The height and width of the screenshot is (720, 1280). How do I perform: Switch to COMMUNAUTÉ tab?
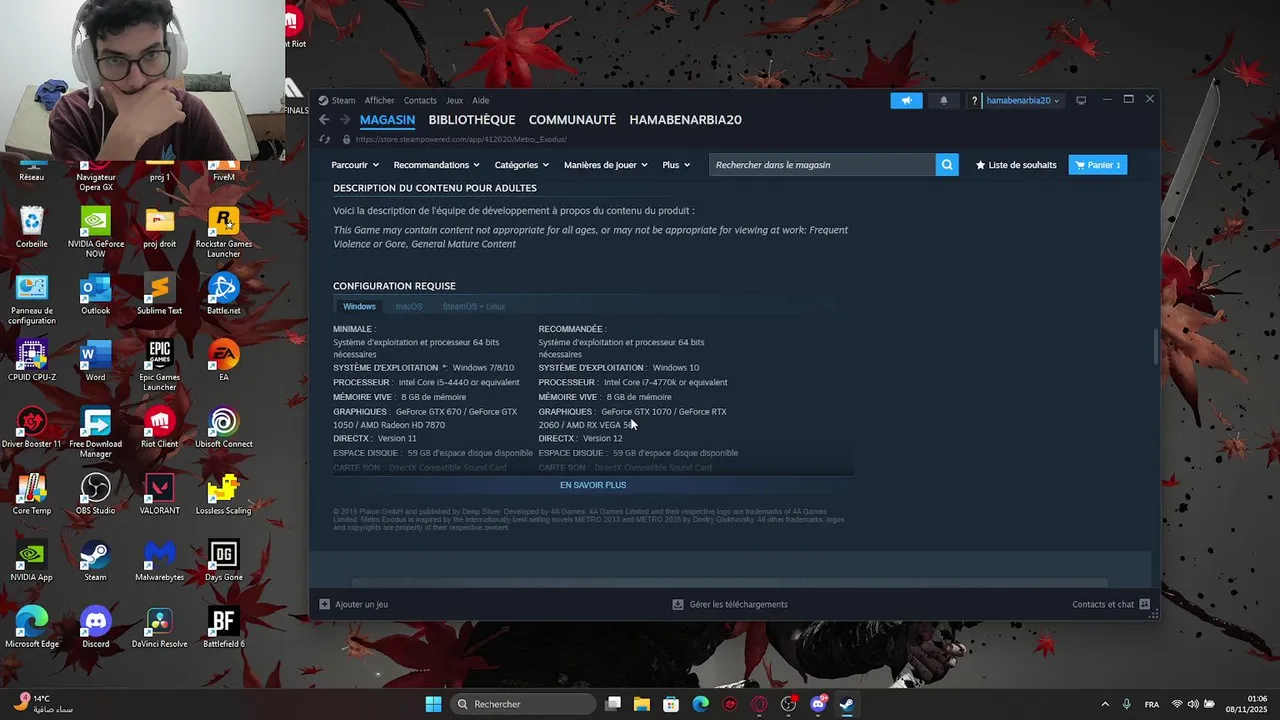tap(572, 120)
